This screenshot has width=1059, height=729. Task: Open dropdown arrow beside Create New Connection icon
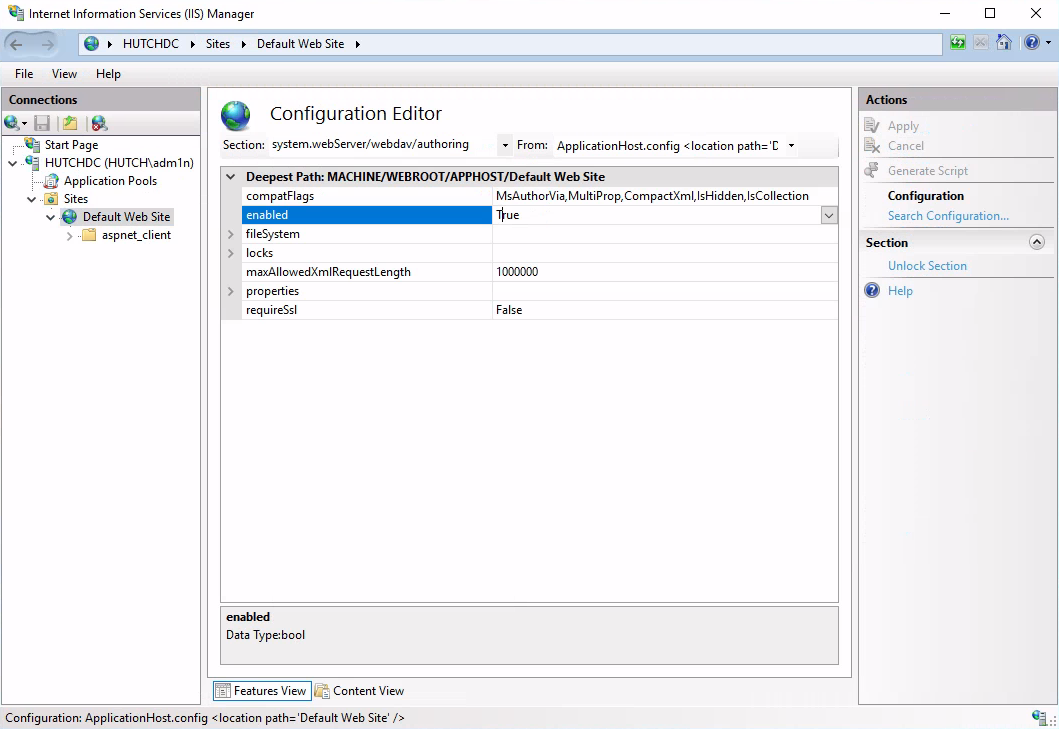[x=24, y=124]
